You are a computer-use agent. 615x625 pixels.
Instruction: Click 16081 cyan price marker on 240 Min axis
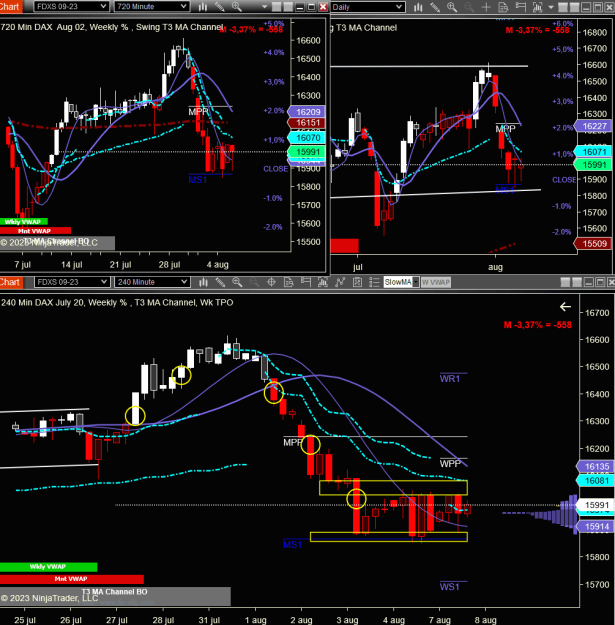click(x=595, y=481)
